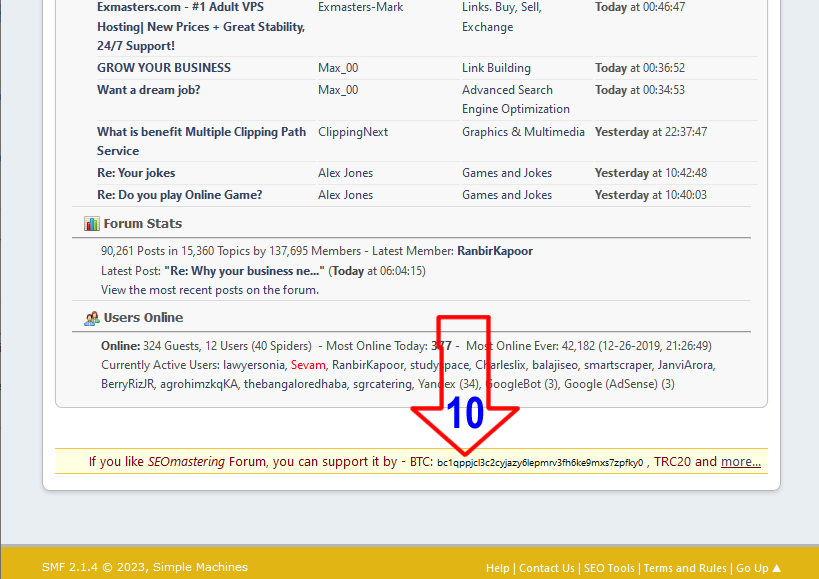The image size is (819, 579).
Task: Click the Forum Stats bar chart icon
Action: (x=91, y=224)
